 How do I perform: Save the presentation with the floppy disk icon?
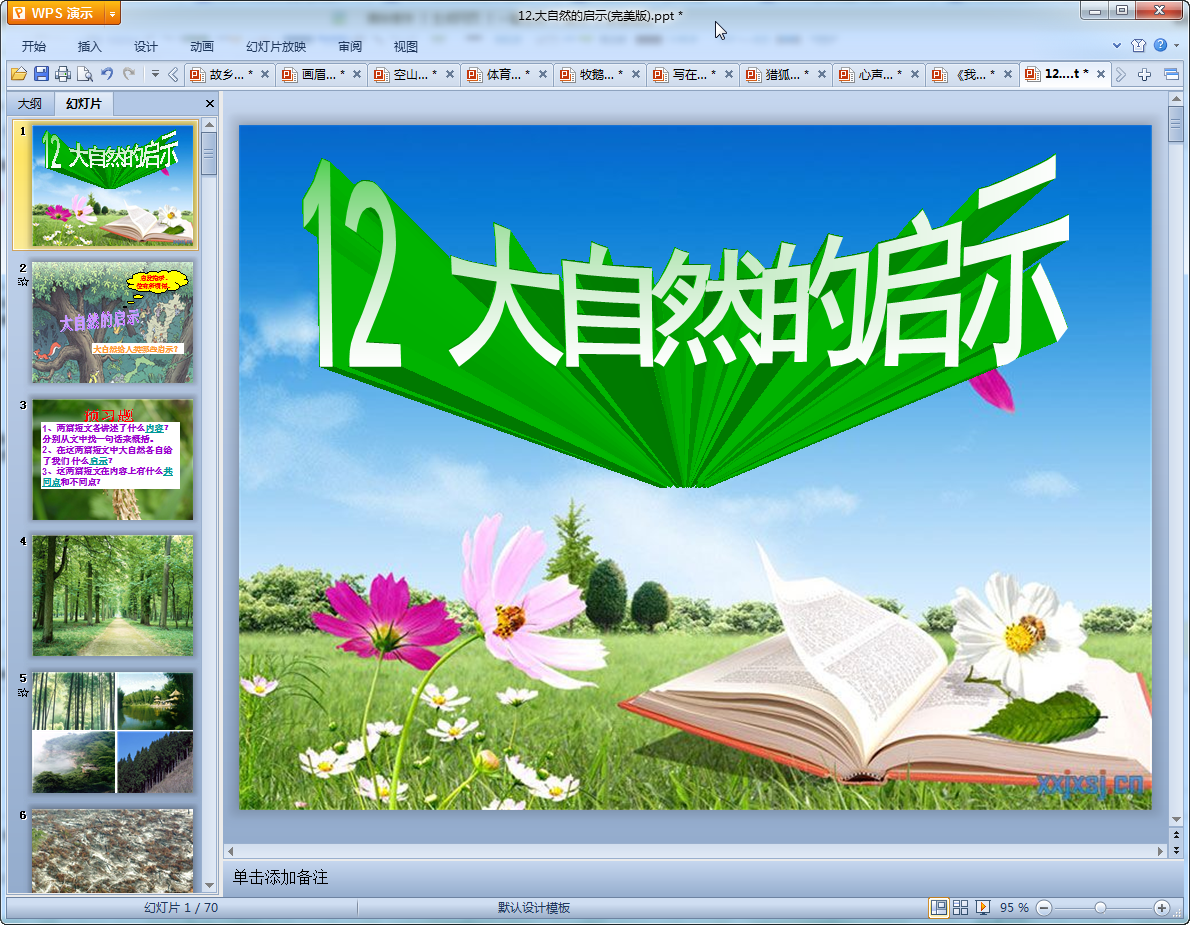point(41,74)
